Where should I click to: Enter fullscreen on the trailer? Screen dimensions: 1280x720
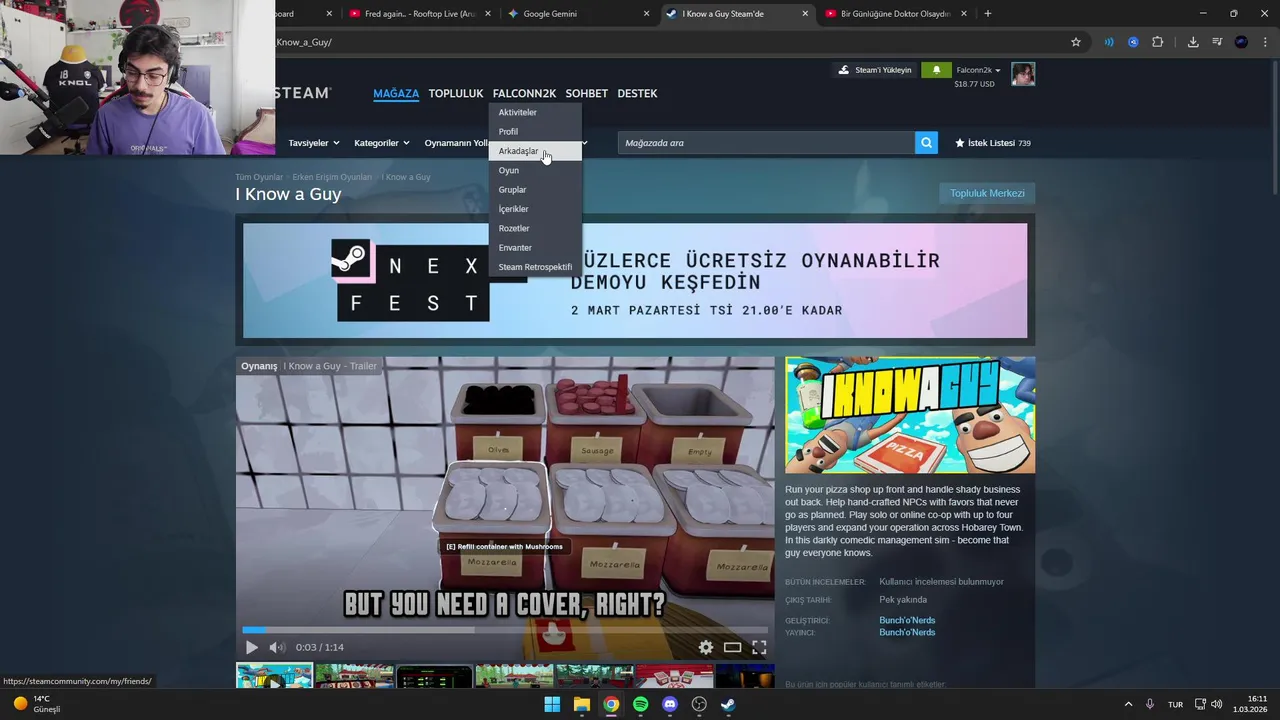pos(759,647)
